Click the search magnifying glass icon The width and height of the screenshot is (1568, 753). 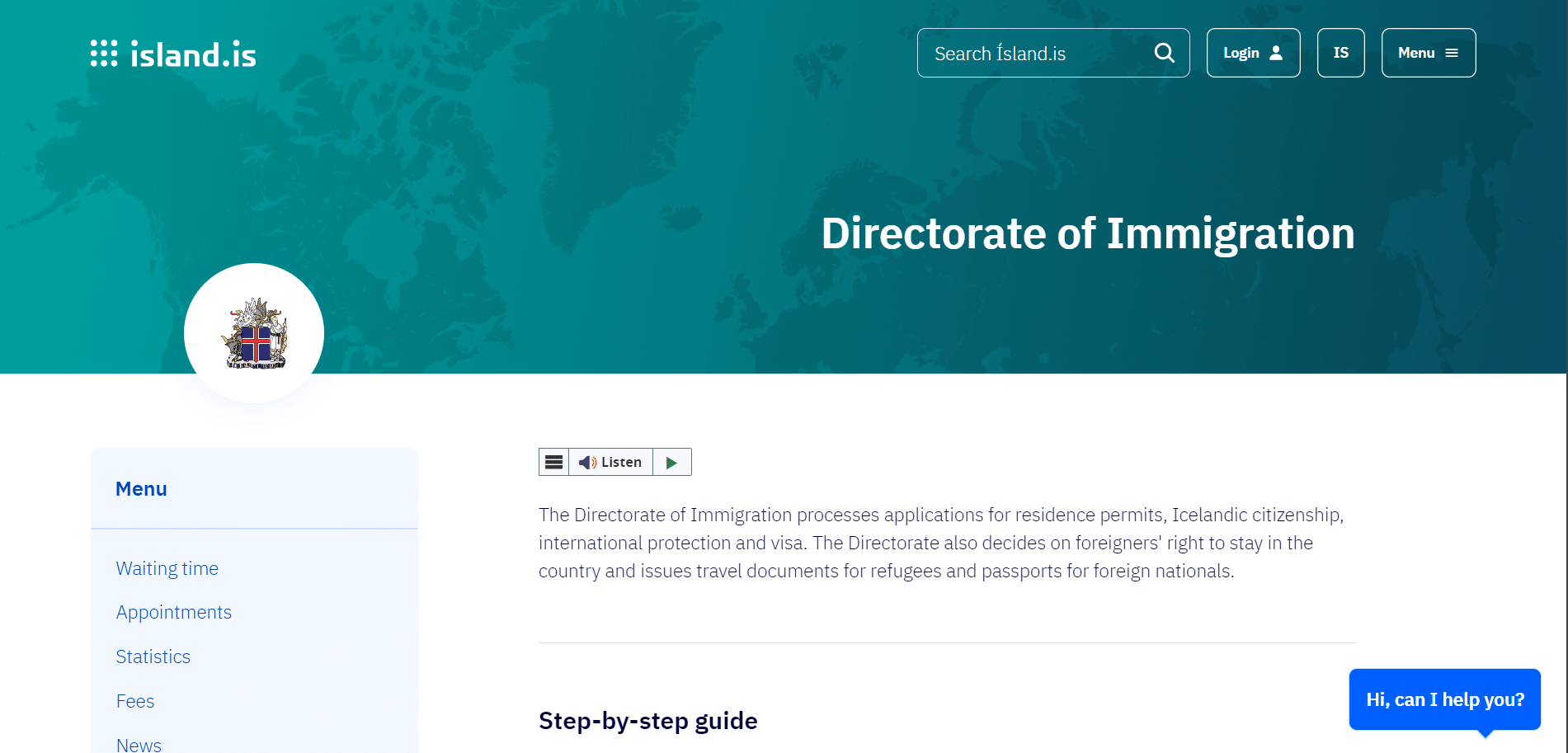[1164, 53]
